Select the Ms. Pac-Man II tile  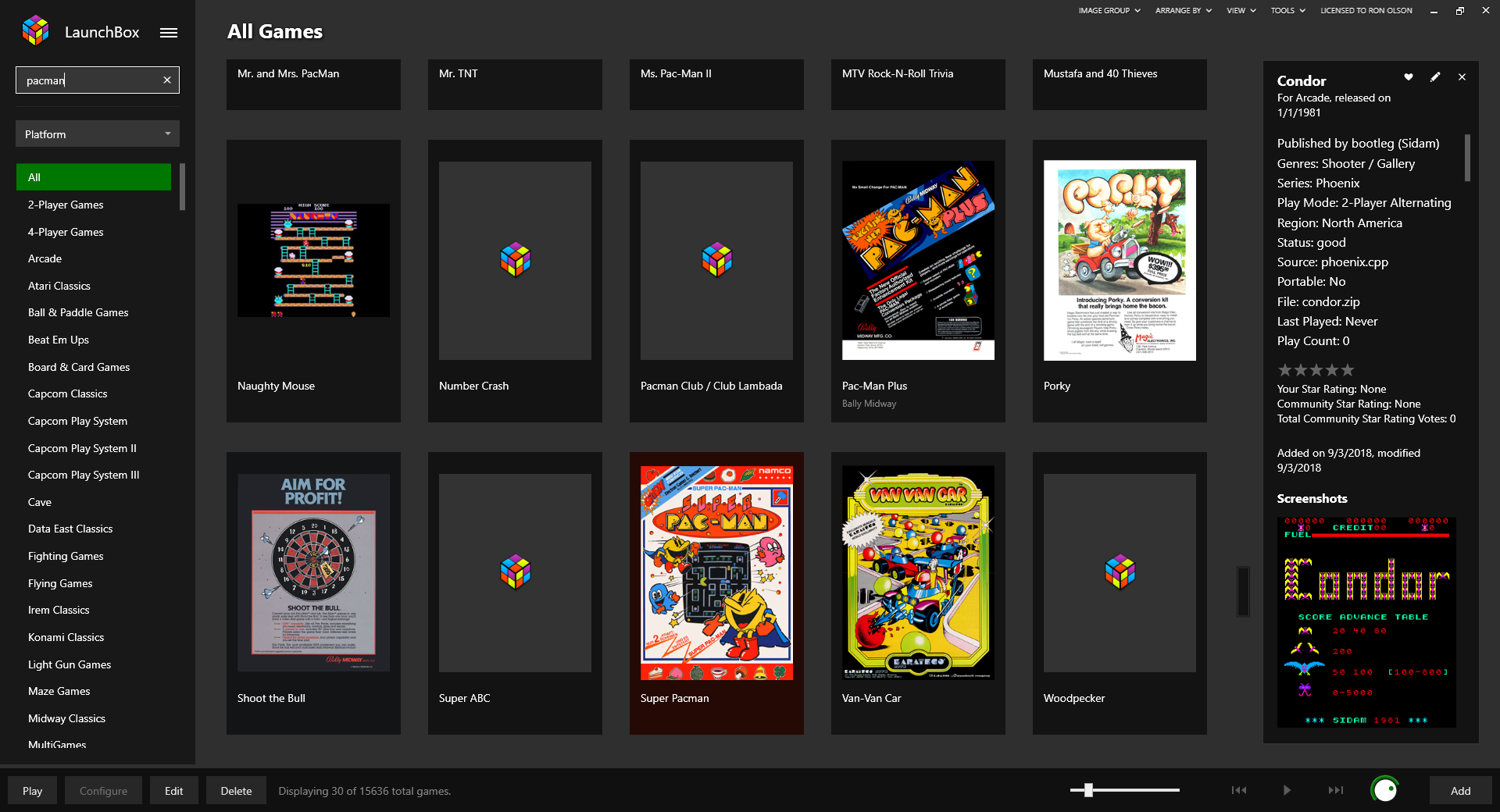(716, 84)
